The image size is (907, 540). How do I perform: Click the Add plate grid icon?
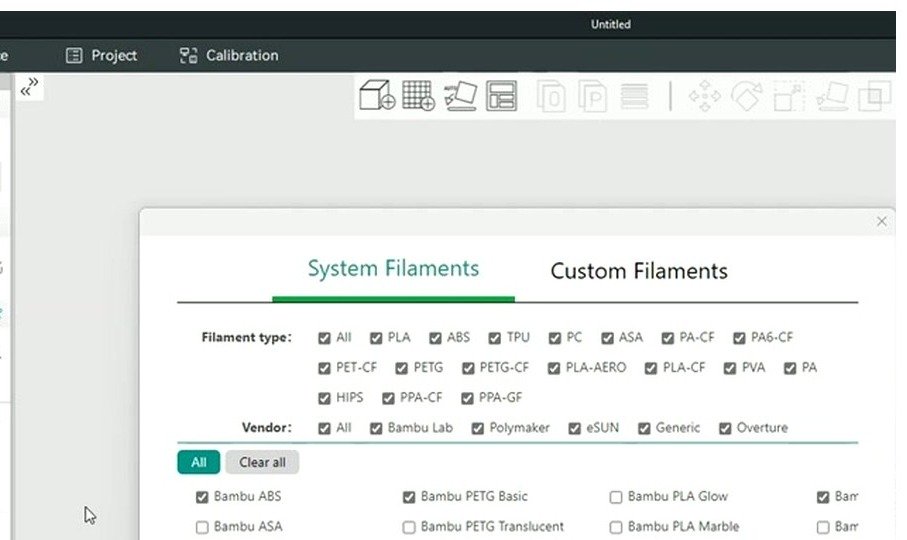[418, 95]
